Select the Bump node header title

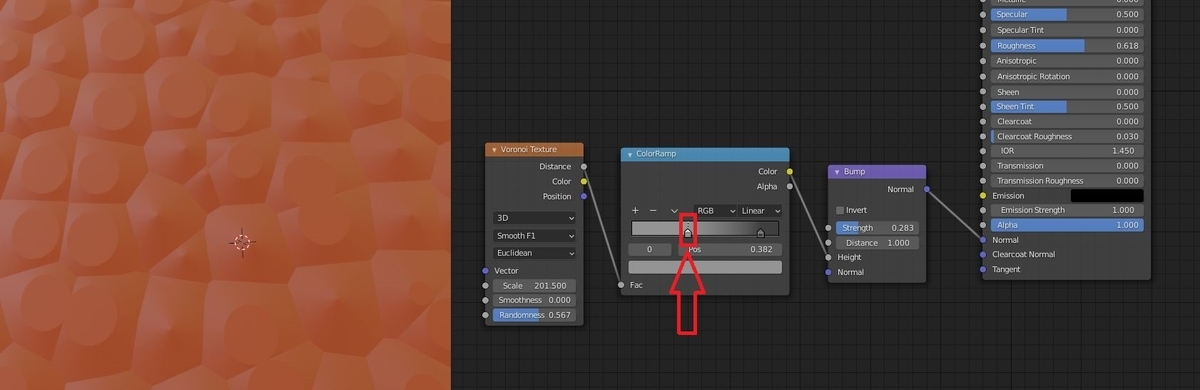tap(855, 172)
